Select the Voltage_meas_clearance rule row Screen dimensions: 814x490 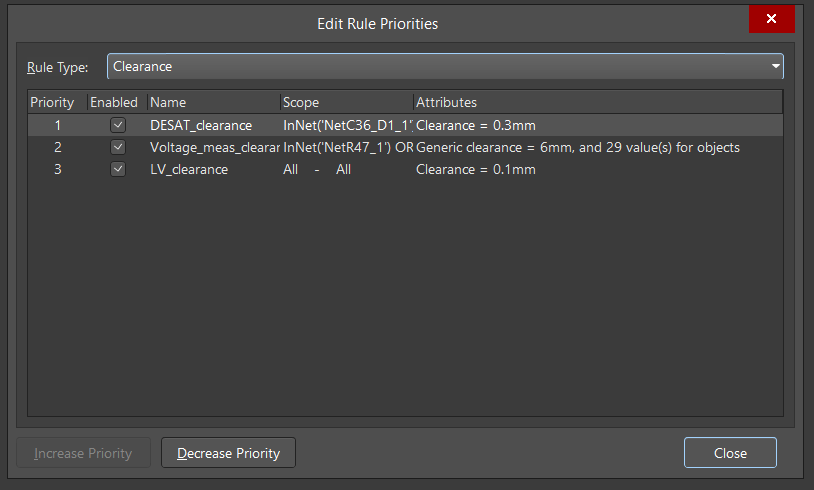pyautogui.click(x=213, y=147)
